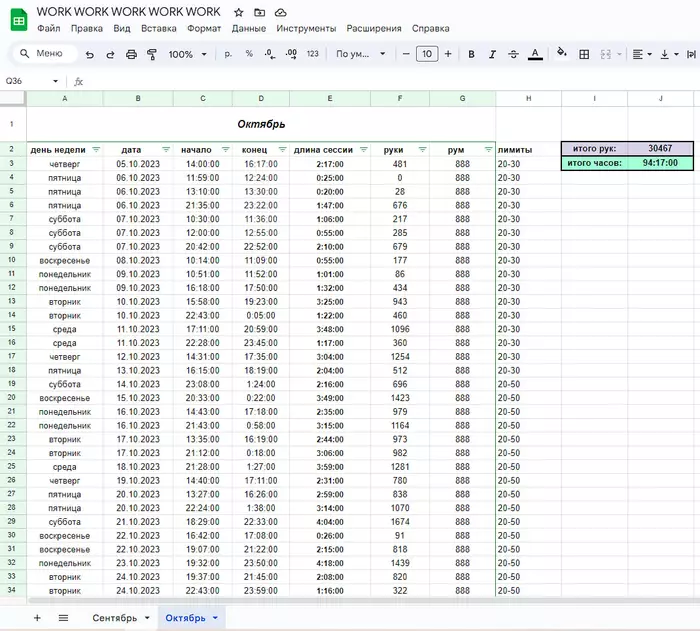Print the spreadsheet
The height and width of the screenshot is (631, 700).
click(131, 54)
